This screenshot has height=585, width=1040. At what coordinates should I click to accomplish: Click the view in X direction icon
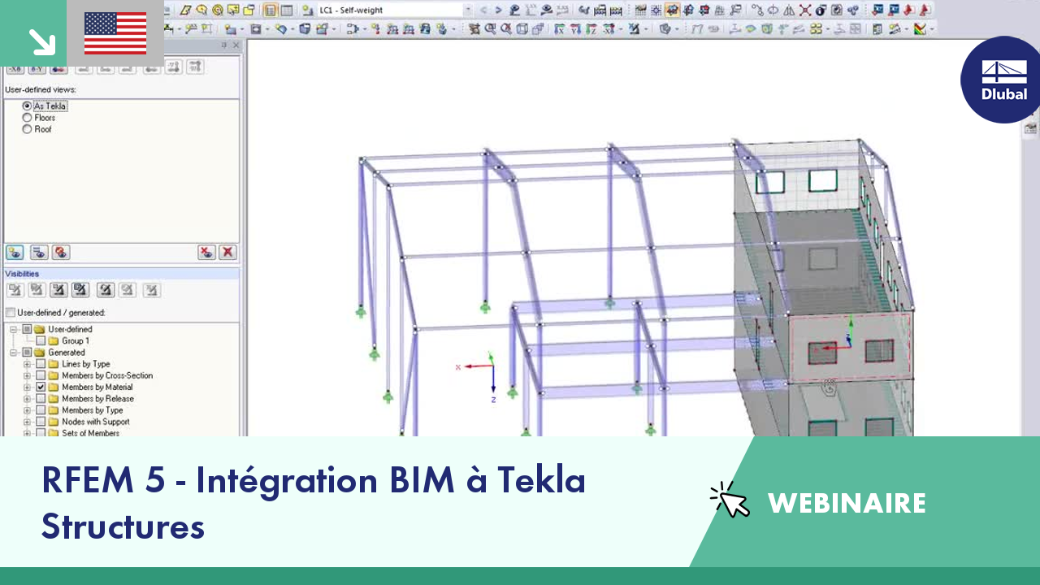point(15,67)
